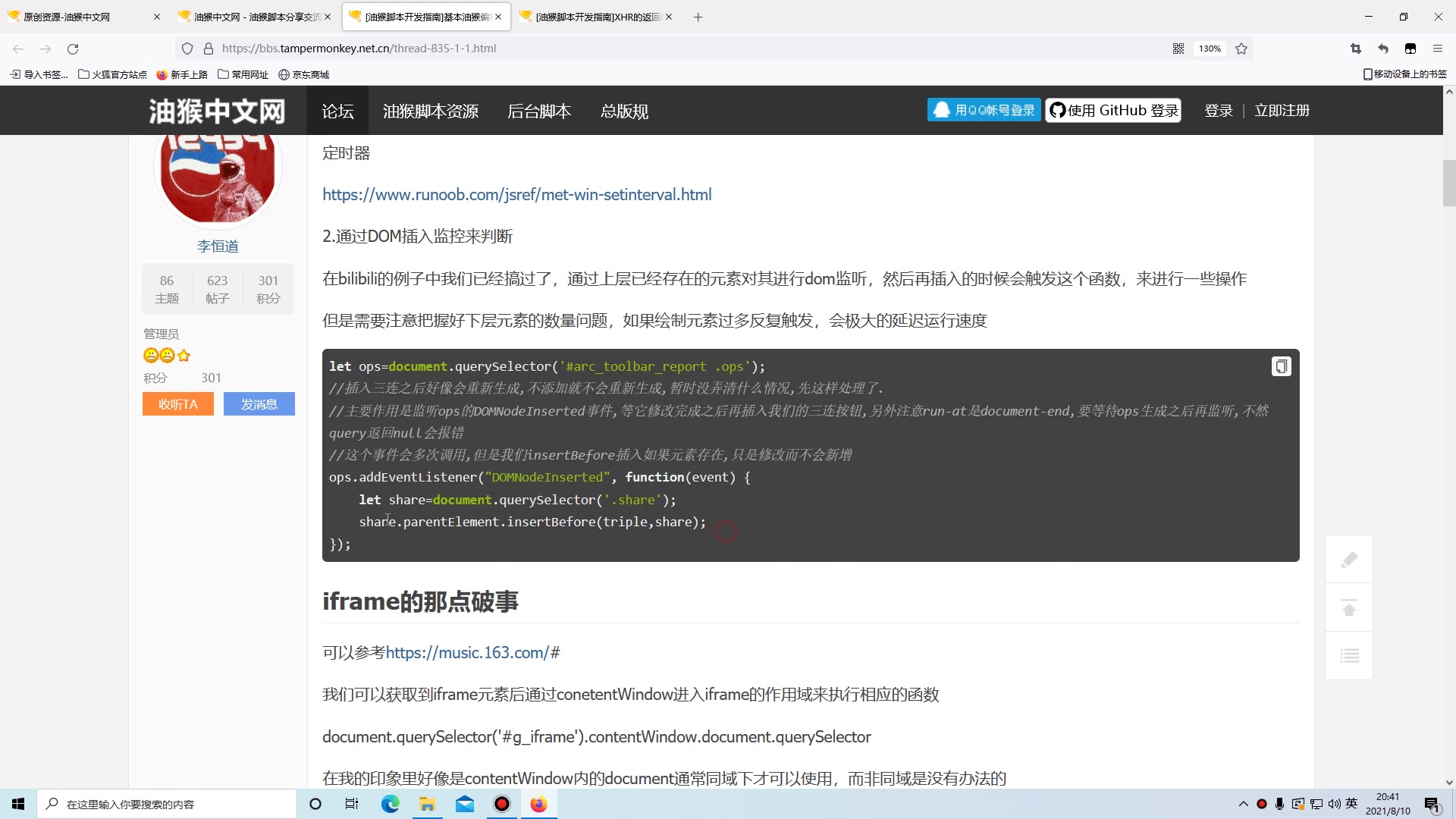Open the 导入书签 bookmark item
Screen dimensions: 1456x819
[39, 74]
